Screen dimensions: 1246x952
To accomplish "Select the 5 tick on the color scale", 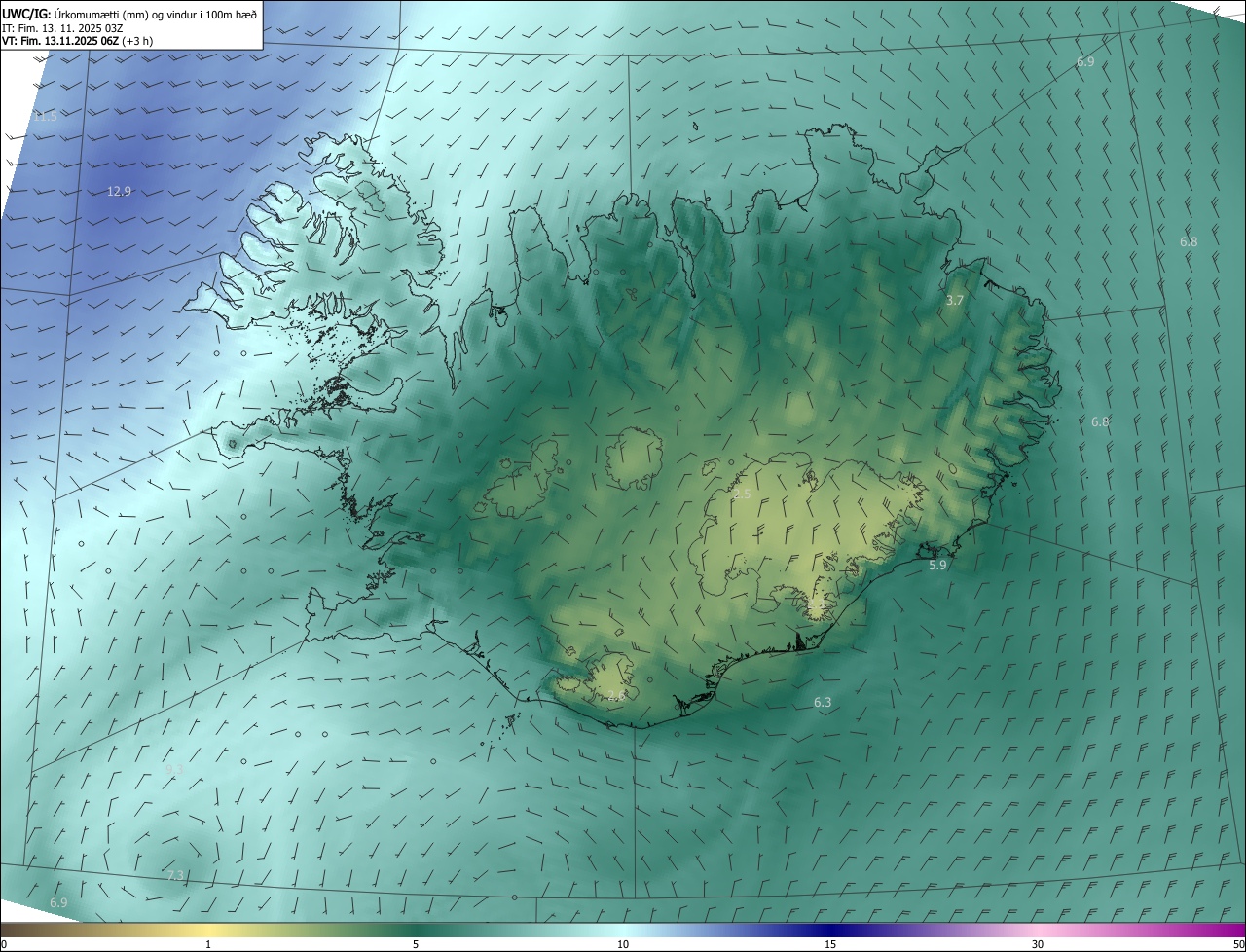I will [416, 944].
